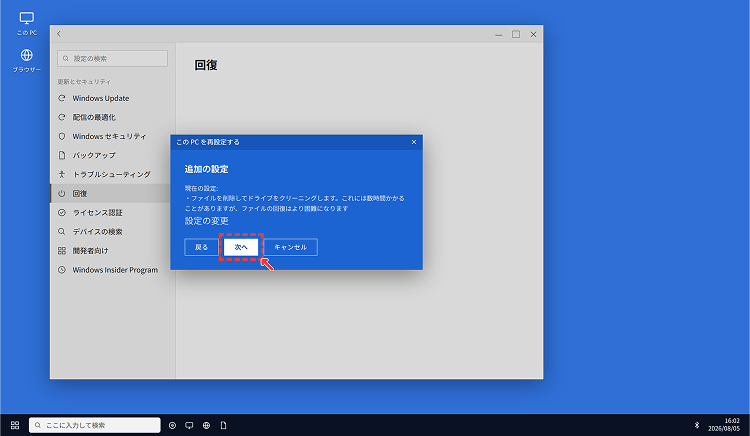Select 配信の最適化 in the sidebar
The width and height of the screenshot is (750, 436).
point(113,117)
